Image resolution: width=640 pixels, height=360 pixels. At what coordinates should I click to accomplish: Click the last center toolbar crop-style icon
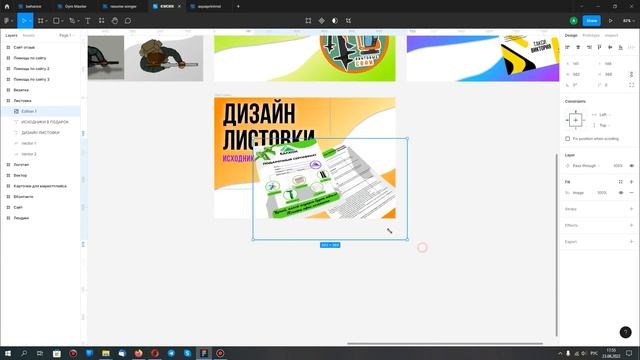point(348,20)
